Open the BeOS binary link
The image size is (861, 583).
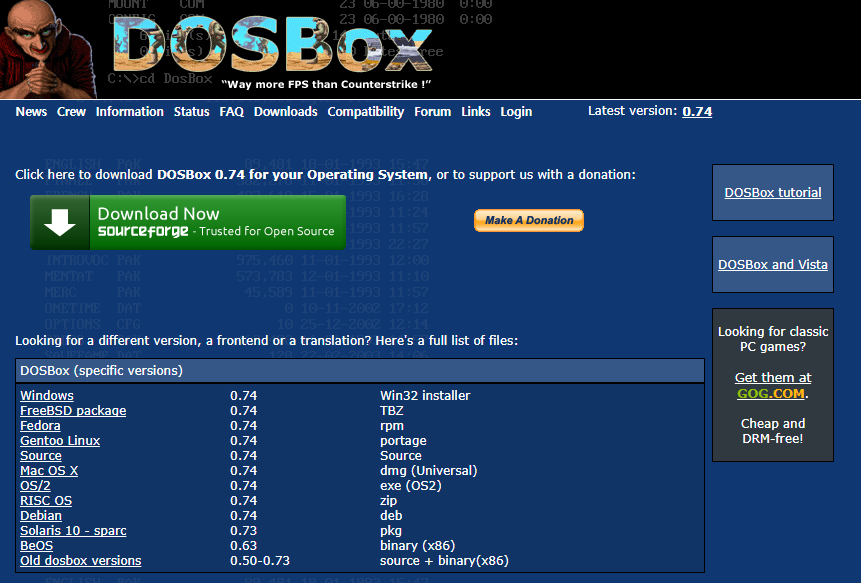tap(36, 546)
